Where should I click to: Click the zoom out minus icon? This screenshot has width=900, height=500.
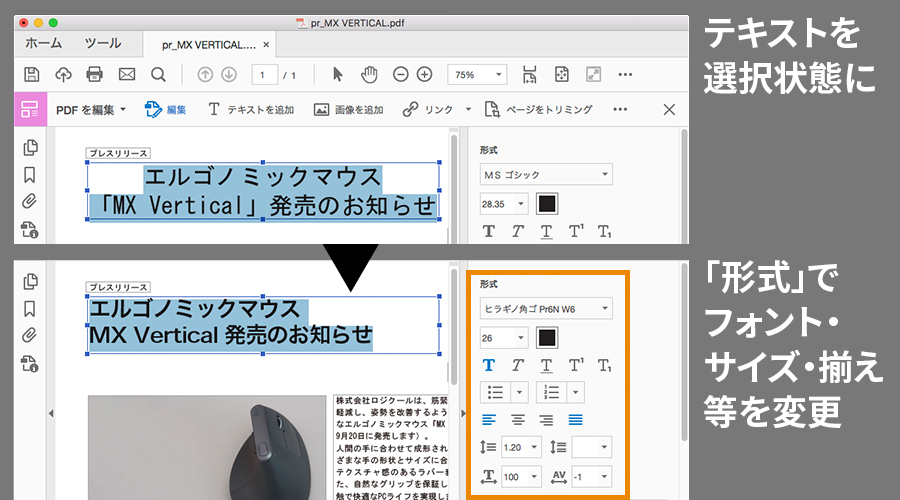[x=401, y=75]
